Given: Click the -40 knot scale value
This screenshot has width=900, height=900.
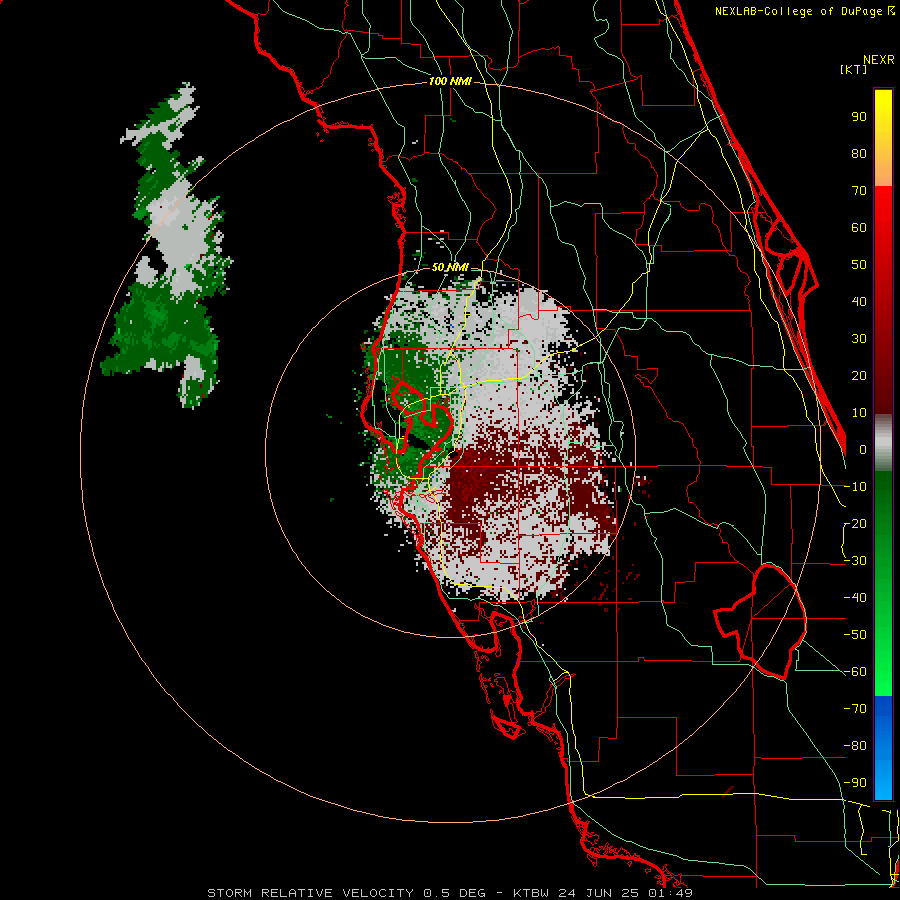Looking at the screenshot, I should click(x=855, y=598).
